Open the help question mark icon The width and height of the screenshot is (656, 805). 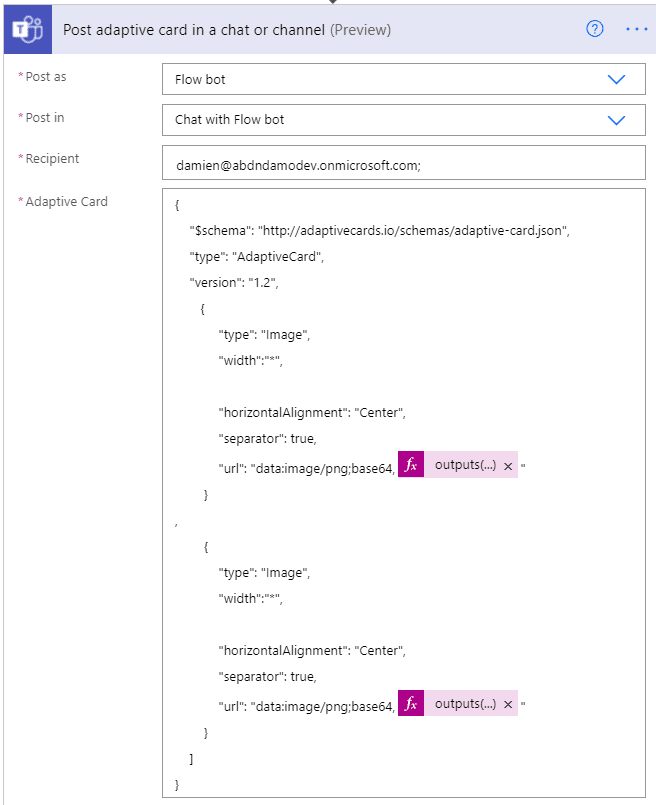click(594, 29)
